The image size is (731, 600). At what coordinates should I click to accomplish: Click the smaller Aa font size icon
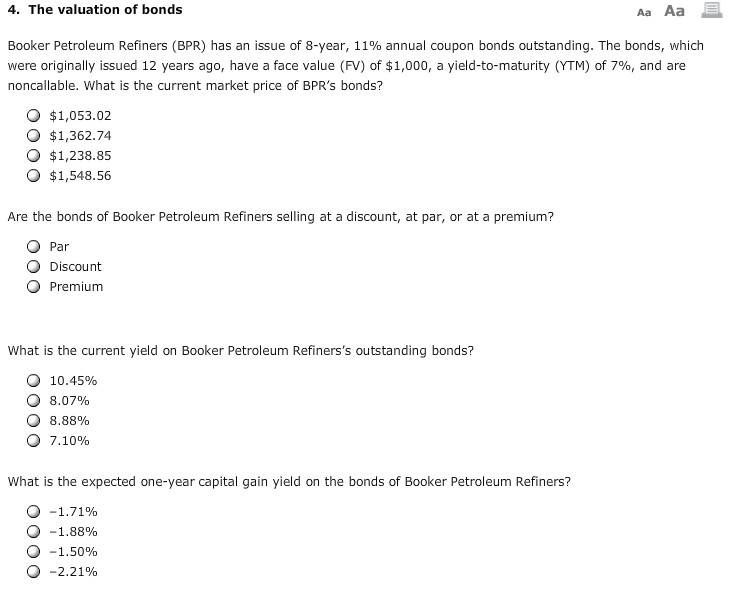click(x=643, y=13)
